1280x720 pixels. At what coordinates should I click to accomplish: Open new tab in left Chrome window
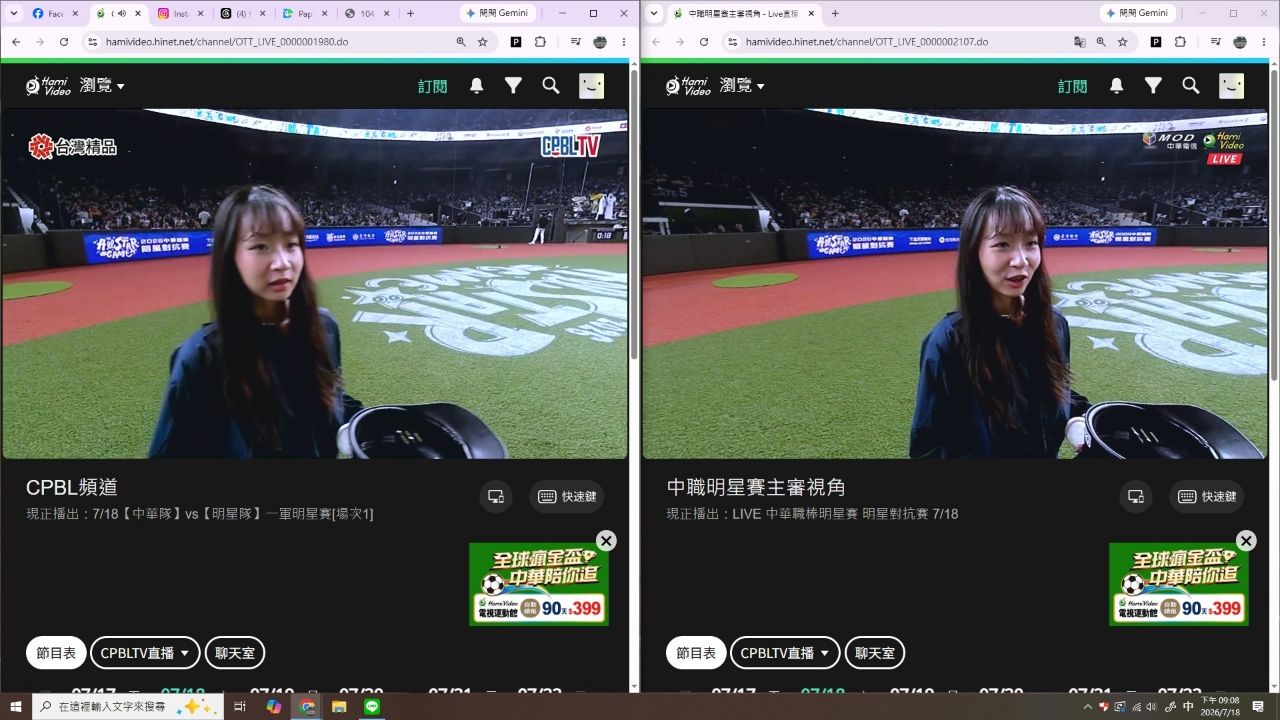pyautogui.click(x=410, y=14)
